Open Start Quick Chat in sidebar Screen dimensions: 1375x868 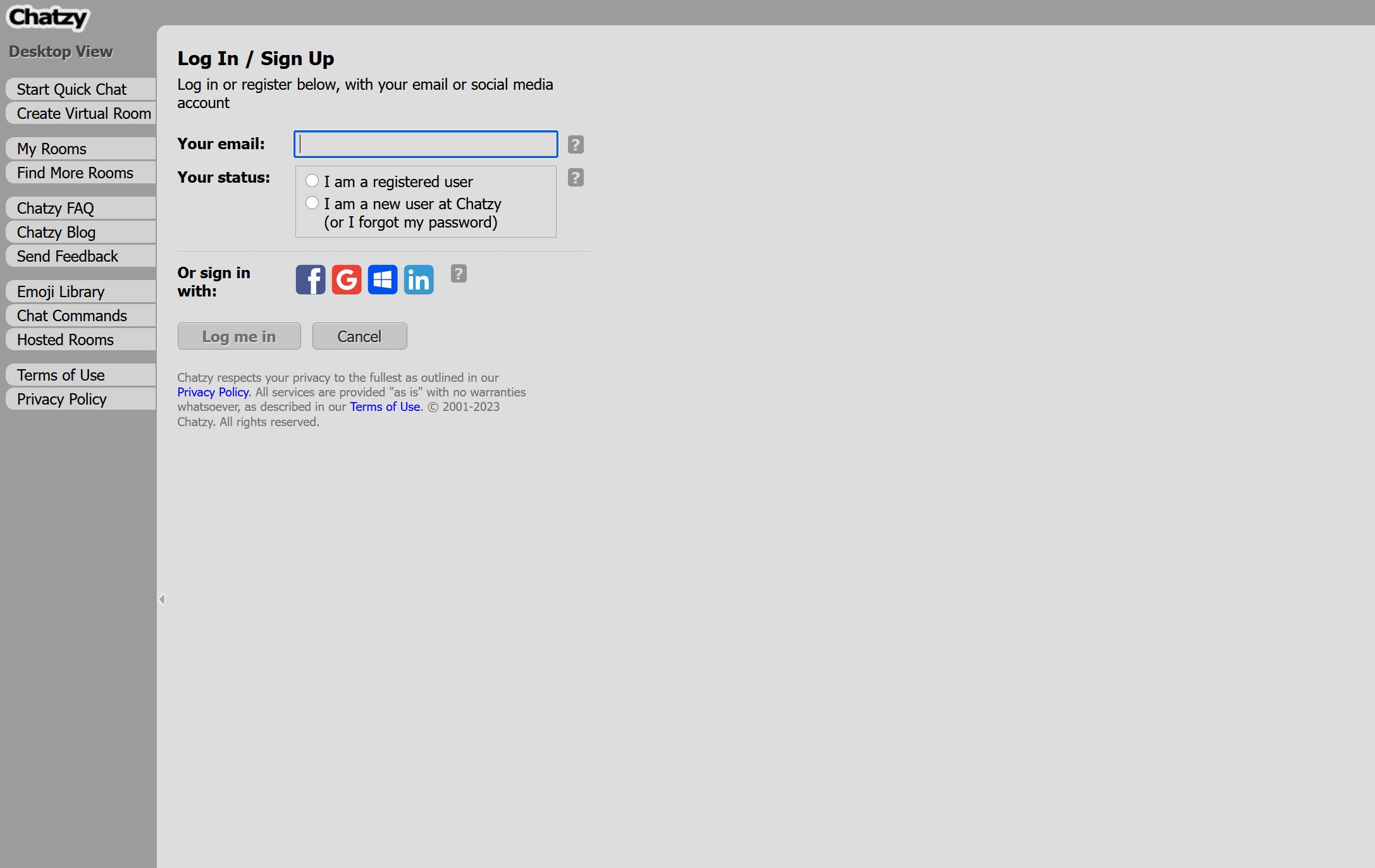81,89
